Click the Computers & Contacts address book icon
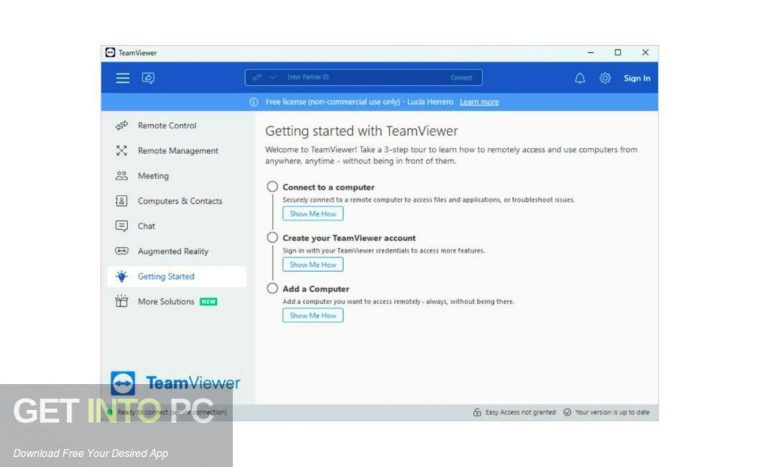The image size is (768, 467). click(x=121, y=201)
